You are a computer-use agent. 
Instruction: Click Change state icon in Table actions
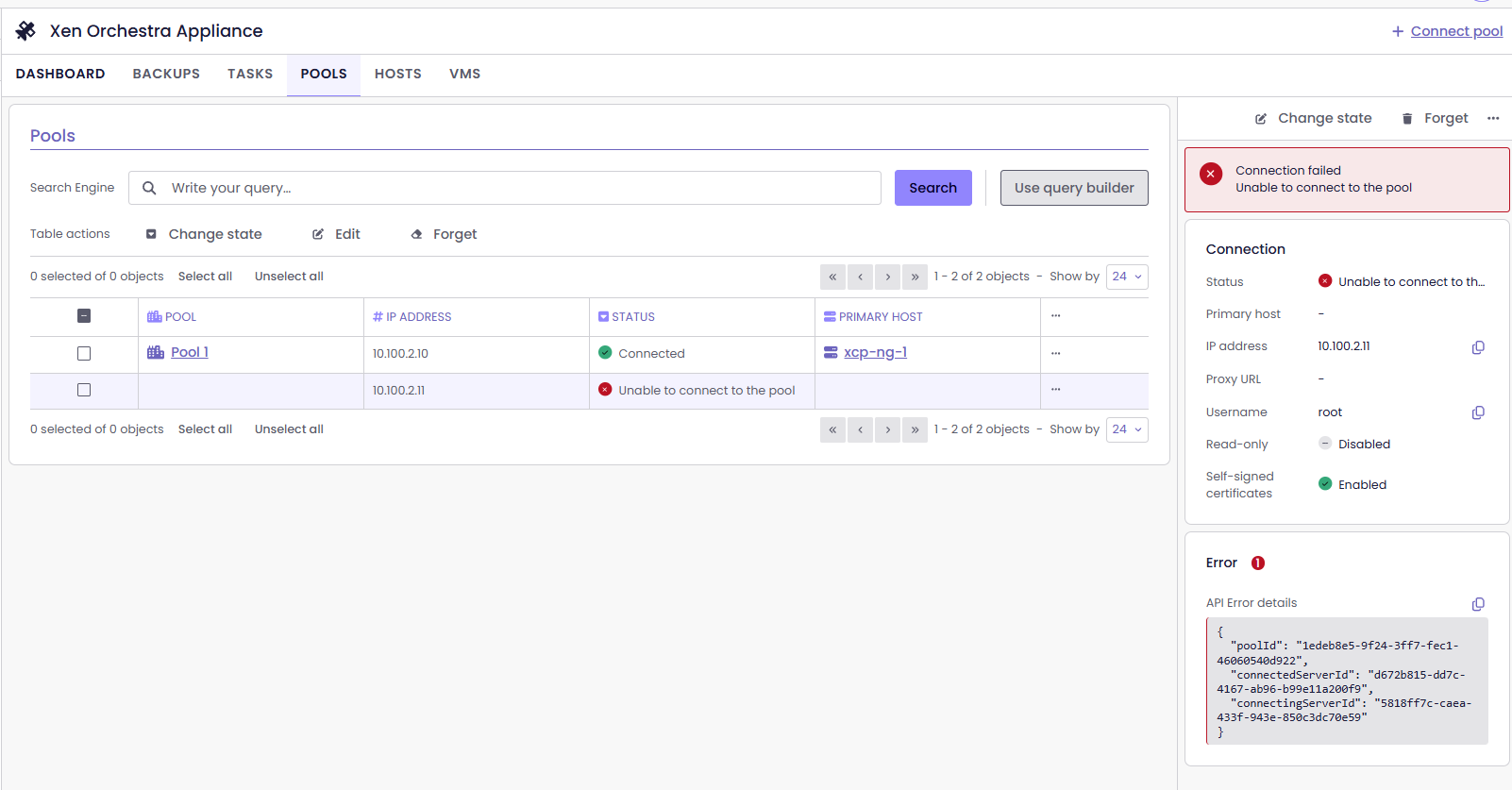[151, 234]
